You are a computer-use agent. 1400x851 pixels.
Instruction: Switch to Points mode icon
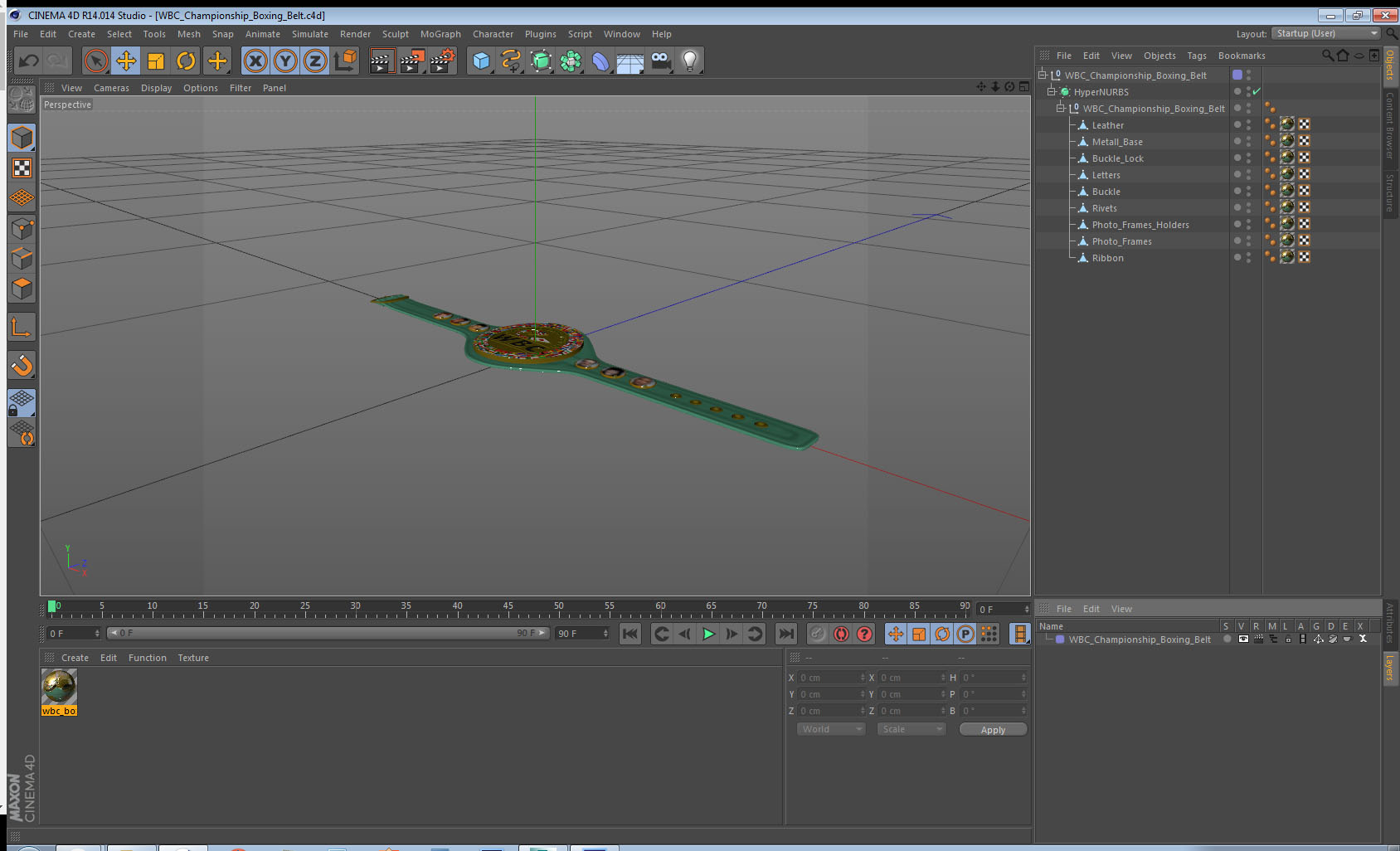tap(22, 229)
